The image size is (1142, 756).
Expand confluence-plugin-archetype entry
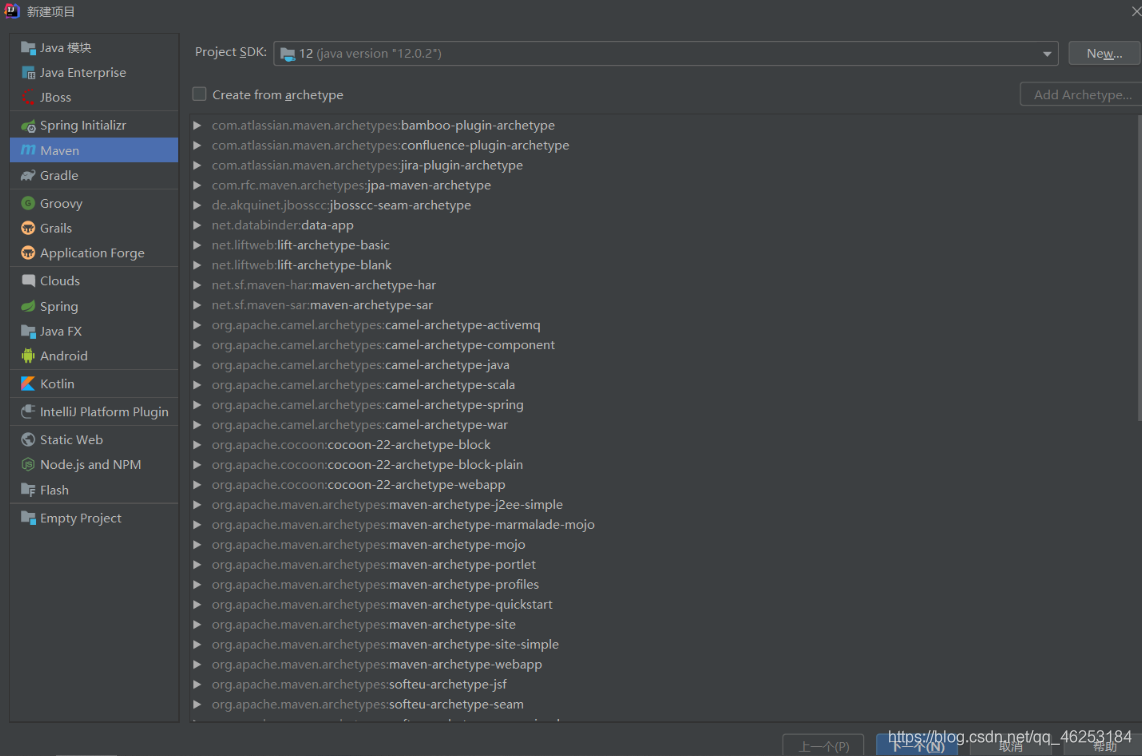[197, 146]
